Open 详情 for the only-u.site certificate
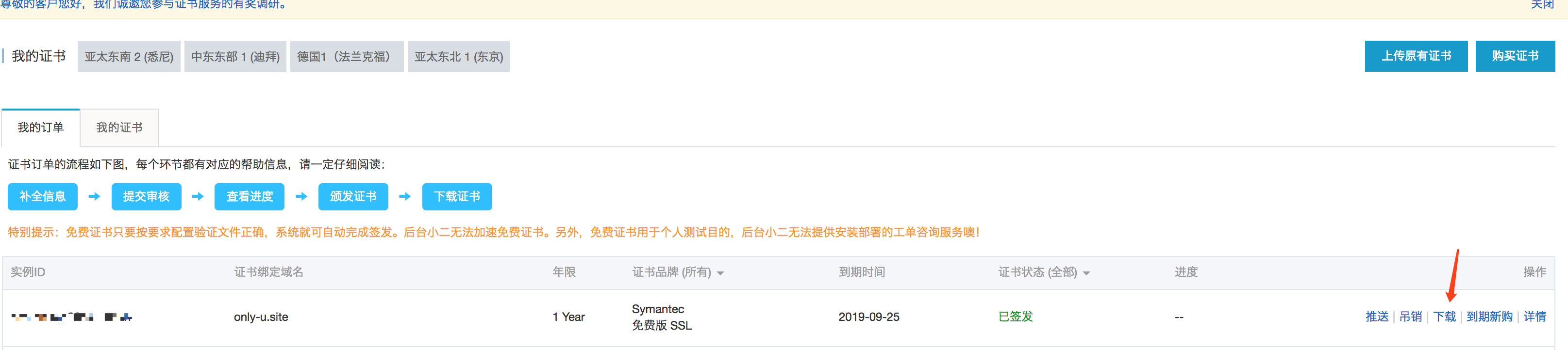1568x350 pixels. 1534,317
